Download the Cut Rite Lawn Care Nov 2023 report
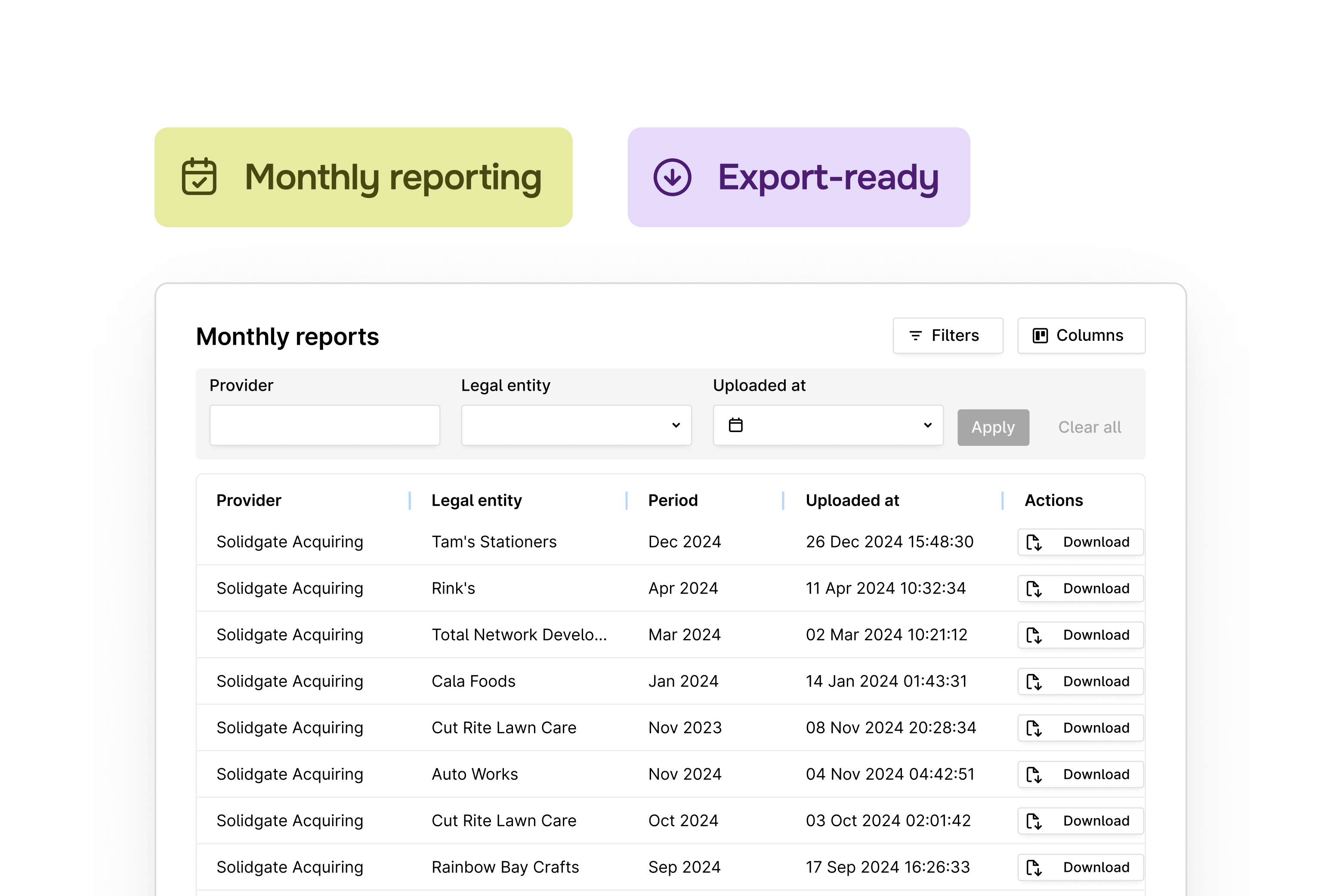Screen dimensions: 1340x896 click(1079, 727)
